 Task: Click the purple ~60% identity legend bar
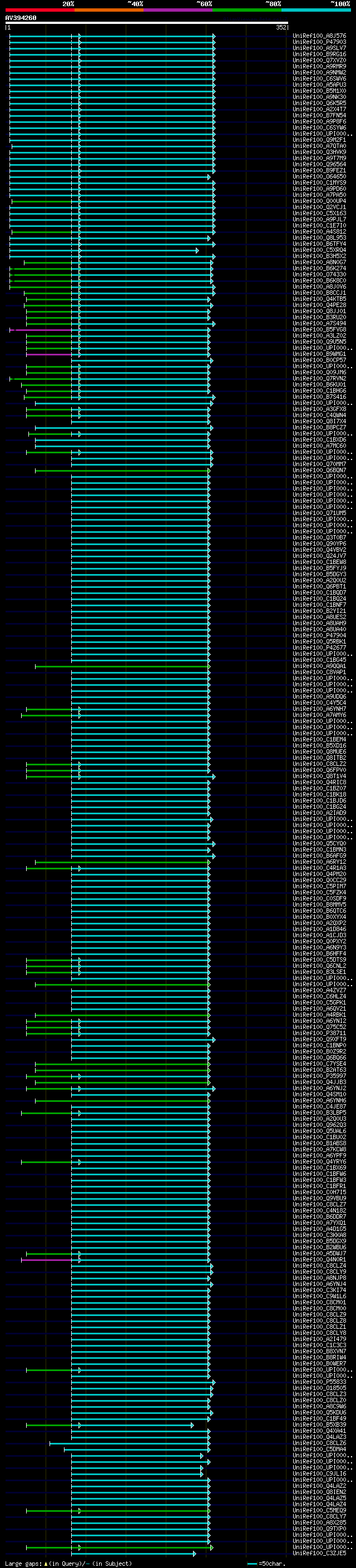[177, 10]
